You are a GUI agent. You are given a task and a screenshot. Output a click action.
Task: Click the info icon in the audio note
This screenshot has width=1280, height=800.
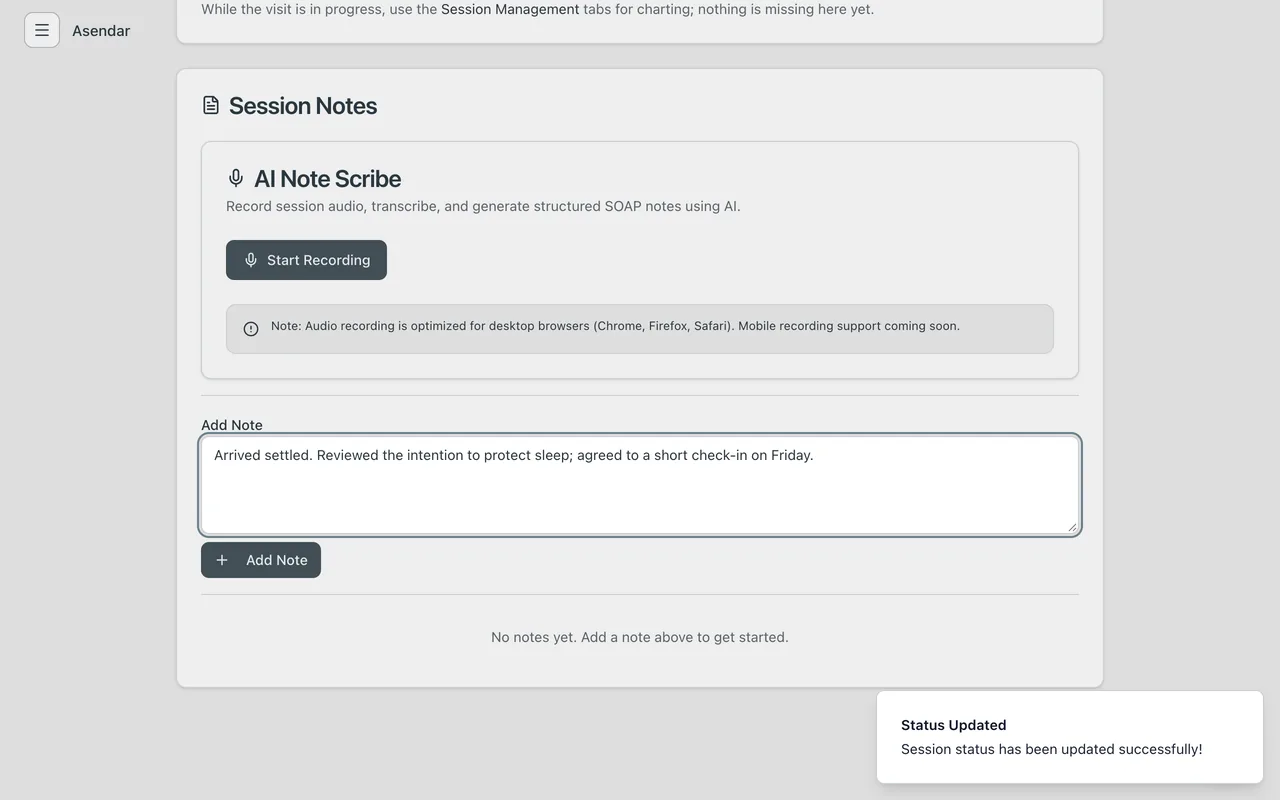tap(251, 329)
